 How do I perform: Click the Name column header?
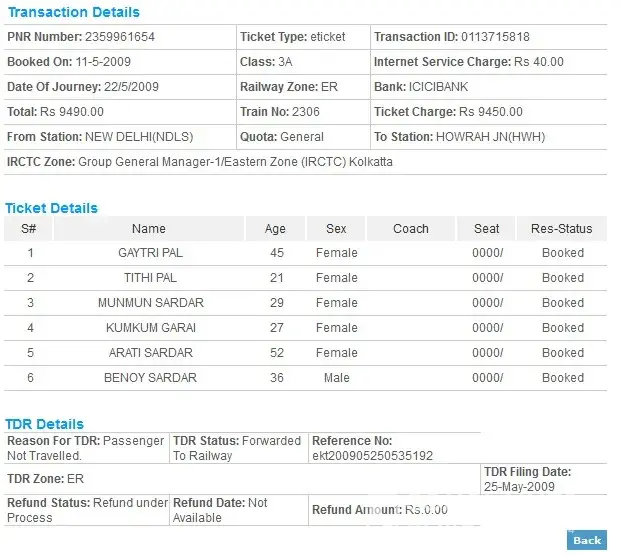149,229
